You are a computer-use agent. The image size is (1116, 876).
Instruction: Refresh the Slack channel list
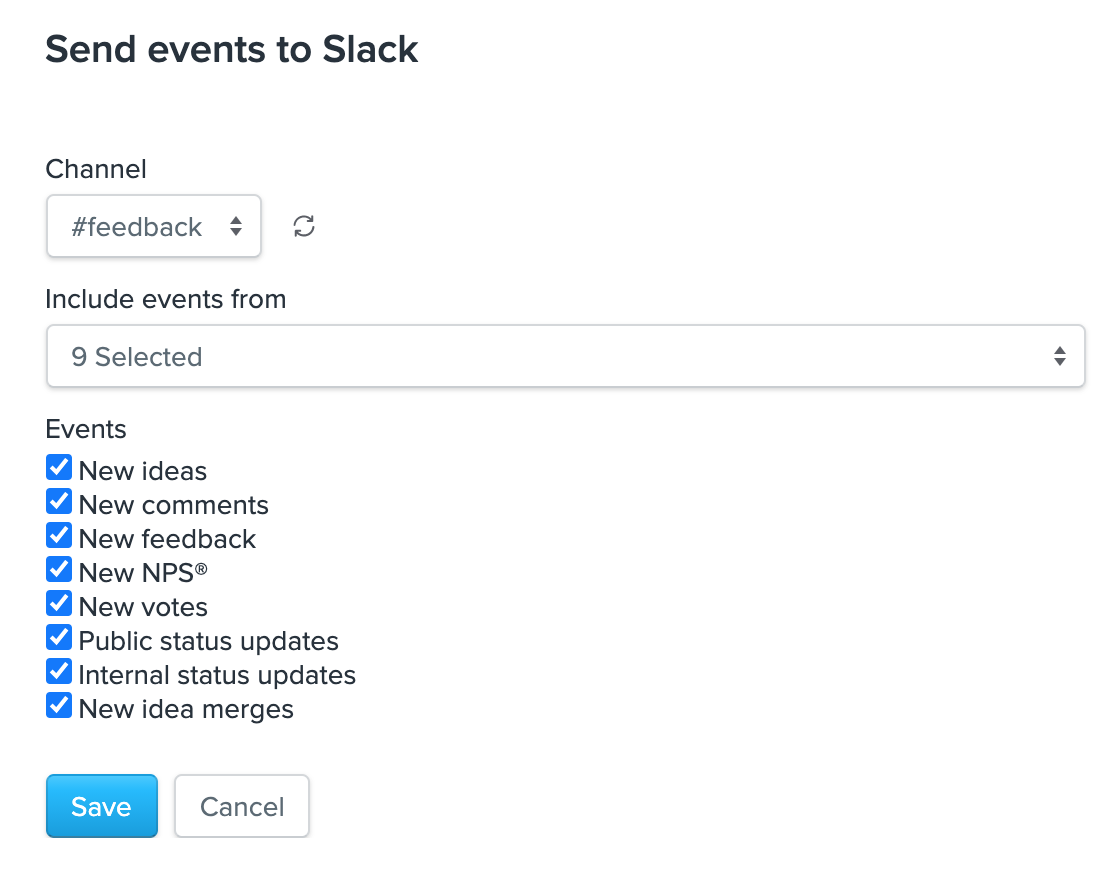coord(304,226)
